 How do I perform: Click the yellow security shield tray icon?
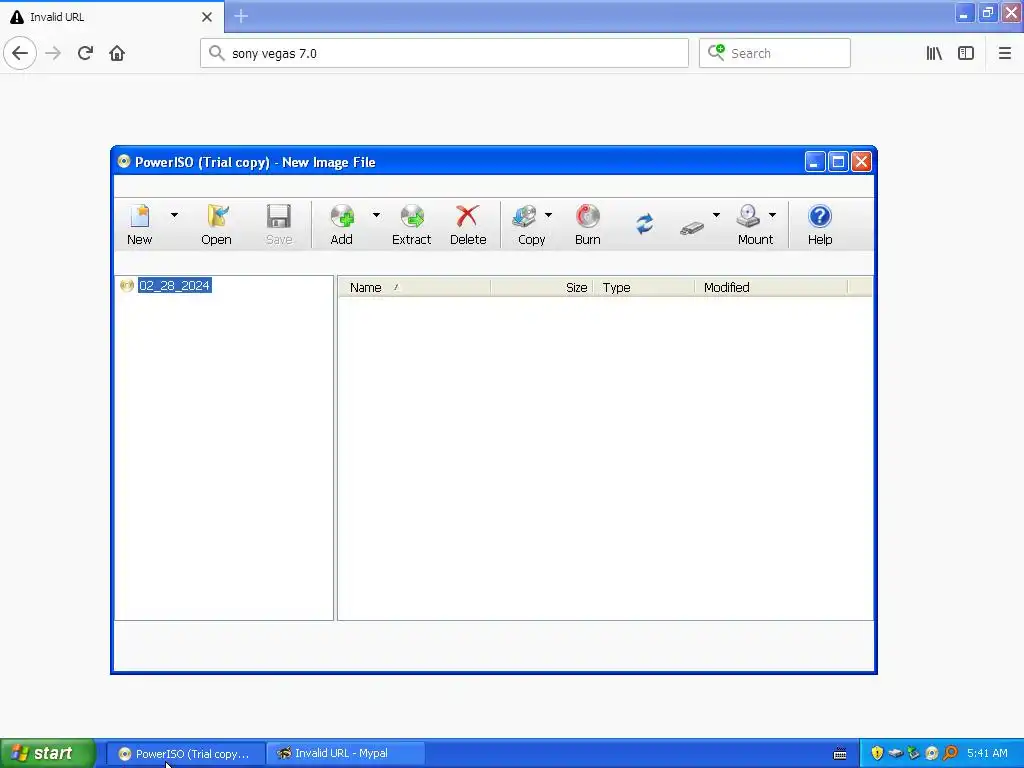point(877,753)
